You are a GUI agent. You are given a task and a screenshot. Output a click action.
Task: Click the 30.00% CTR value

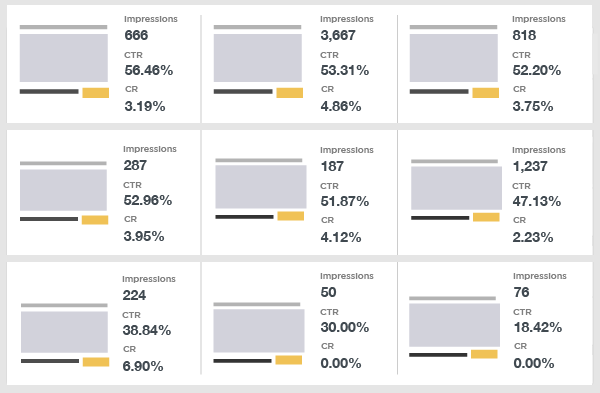pos(345,327)
